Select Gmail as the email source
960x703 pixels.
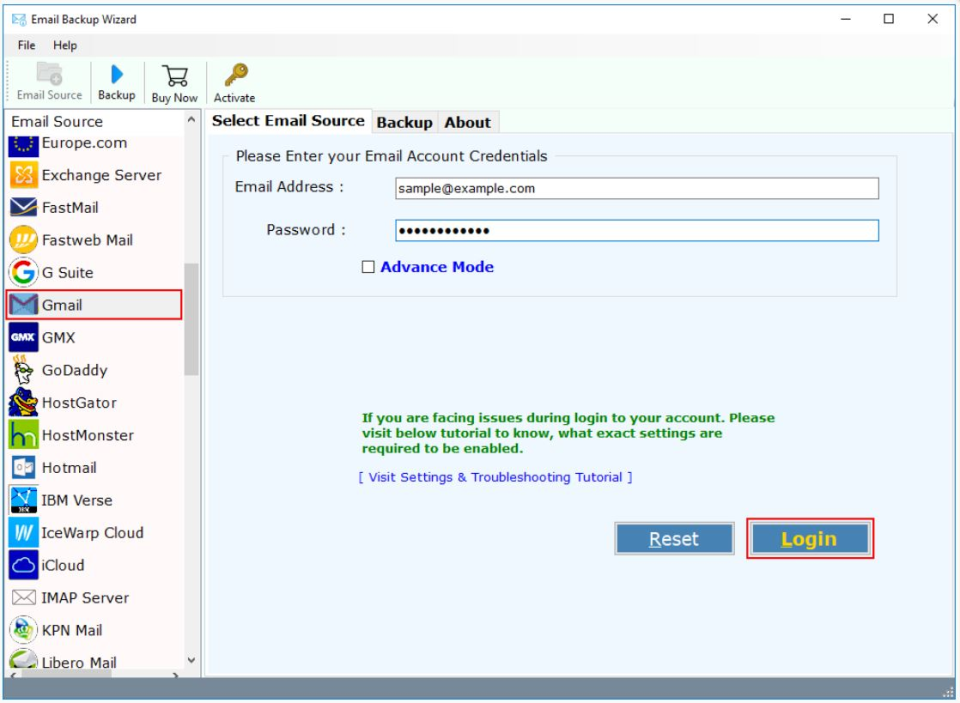(x=62, y=304)
